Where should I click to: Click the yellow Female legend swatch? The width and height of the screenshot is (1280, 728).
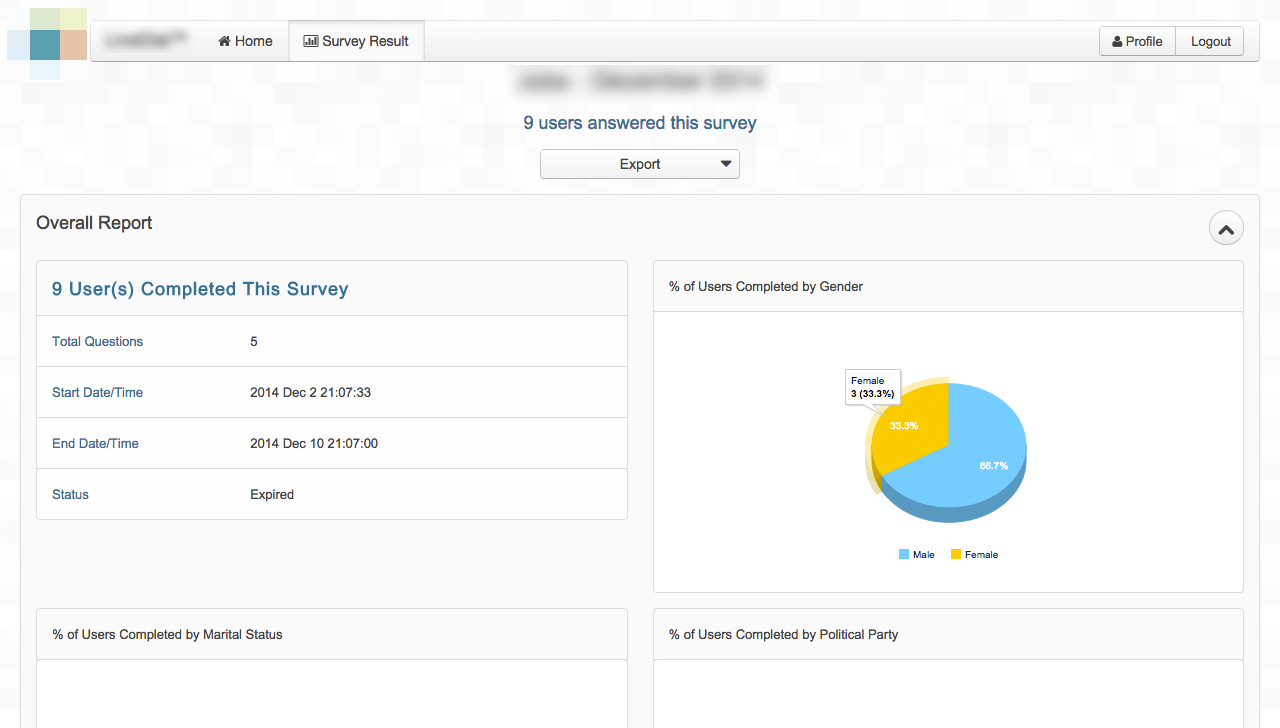(x=956, y=554)
